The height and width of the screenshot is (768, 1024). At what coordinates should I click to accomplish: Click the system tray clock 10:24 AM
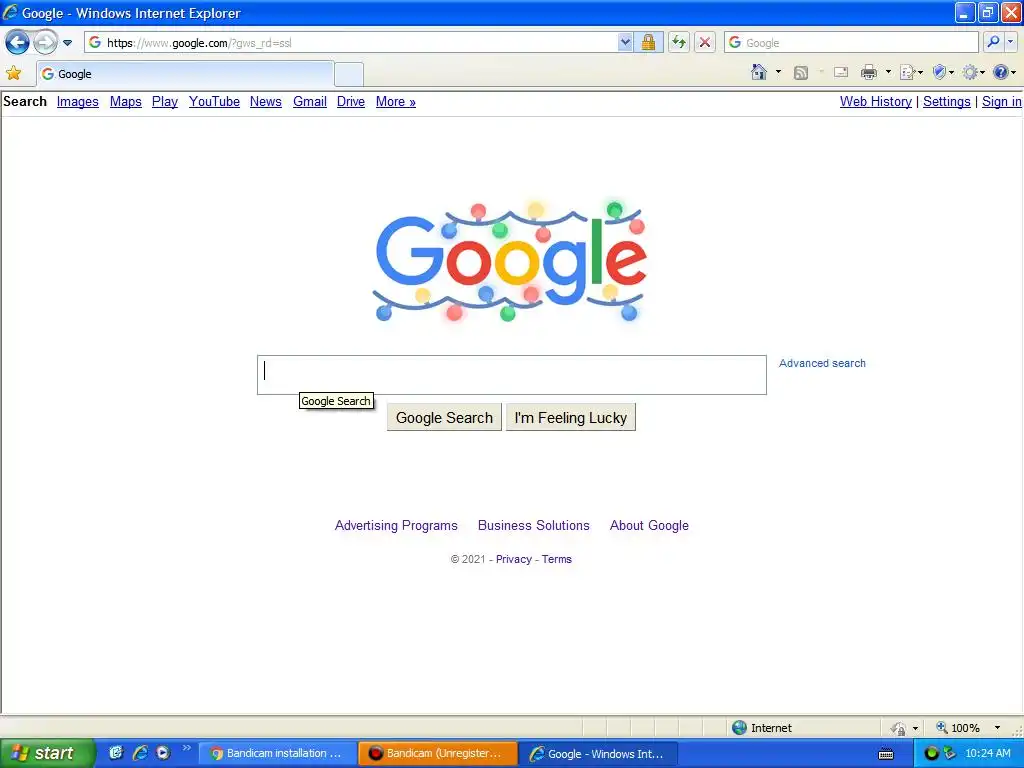[x=988, y=754]
